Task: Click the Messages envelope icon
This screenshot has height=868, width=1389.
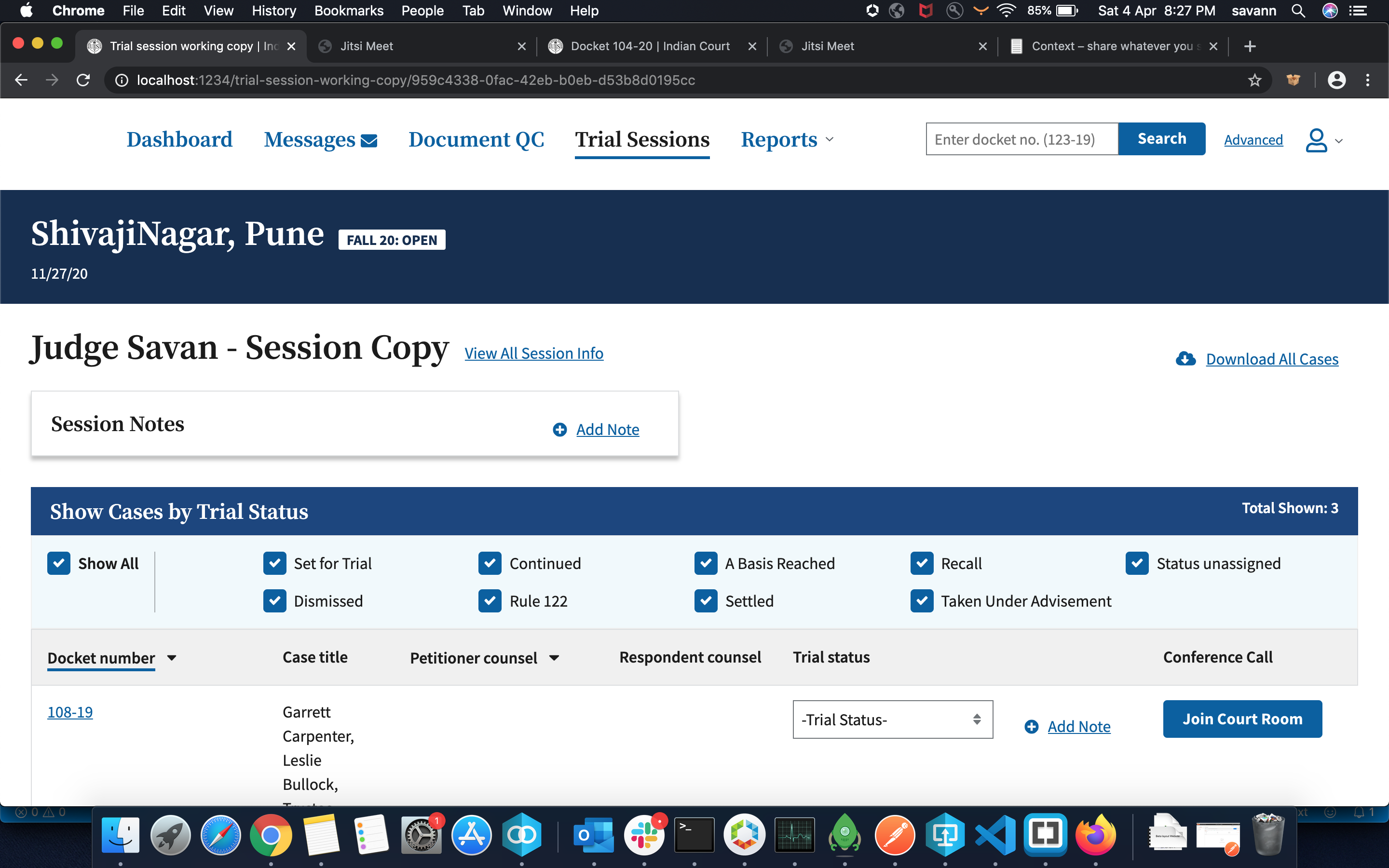Action: (x=368, y=141)
